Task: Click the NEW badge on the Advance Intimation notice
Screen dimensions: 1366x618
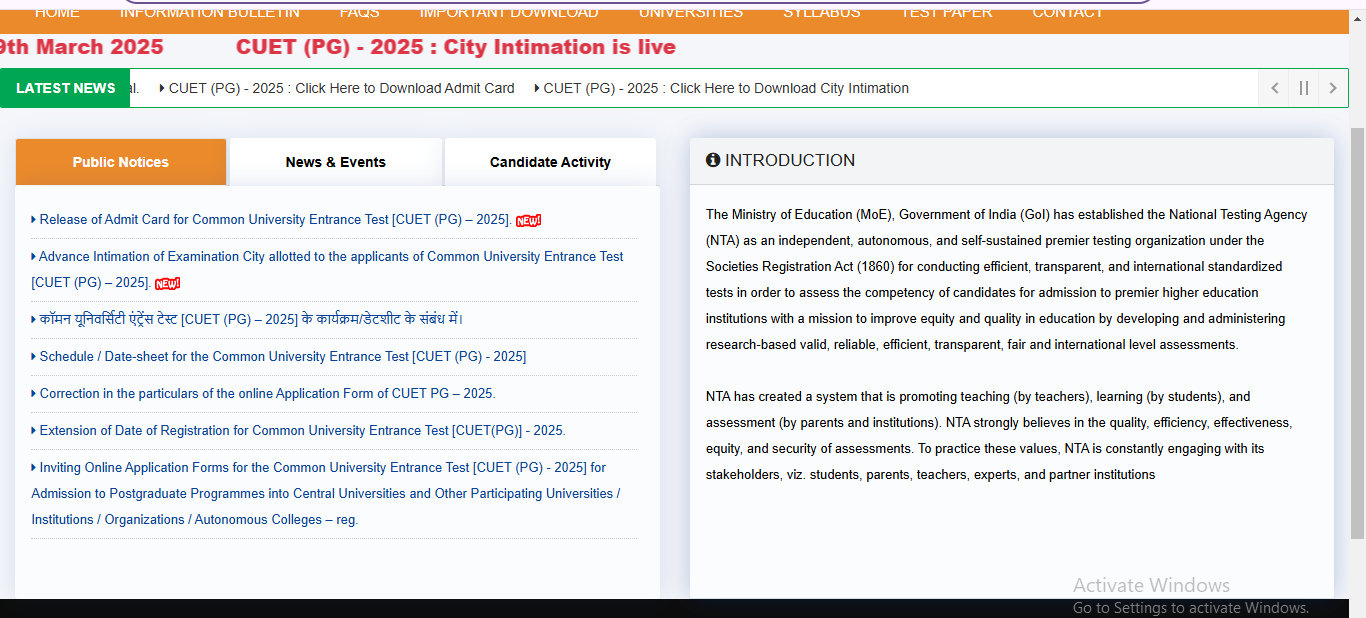Action: coord(167,283)
